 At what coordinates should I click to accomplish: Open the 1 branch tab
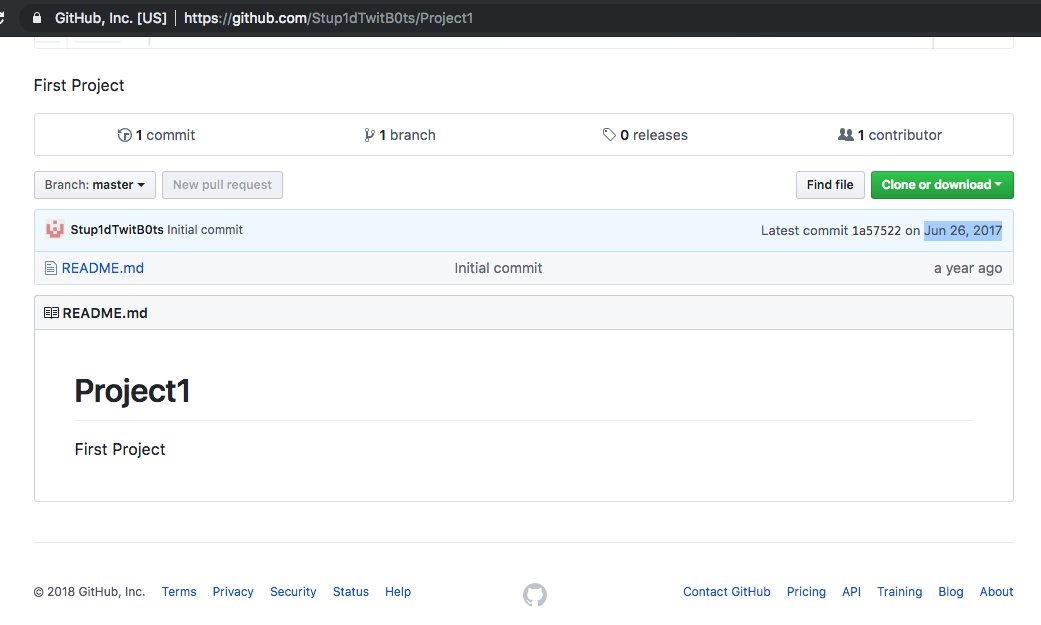click(400, 135)
